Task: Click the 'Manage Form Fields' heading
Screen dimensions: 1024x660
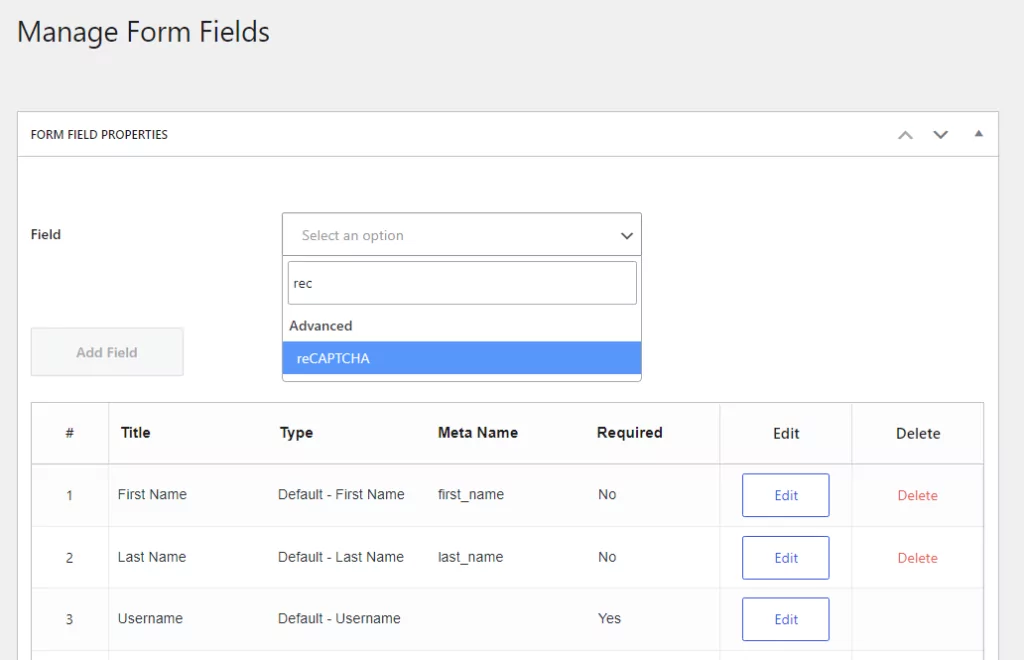Action: 143,32
